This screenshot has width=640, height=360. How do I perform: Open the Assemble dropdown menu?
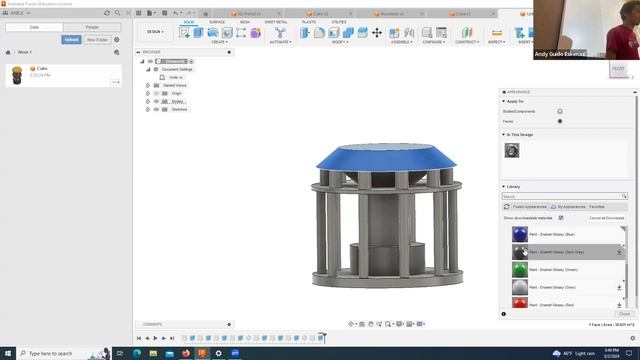click(x=402, y=42)
